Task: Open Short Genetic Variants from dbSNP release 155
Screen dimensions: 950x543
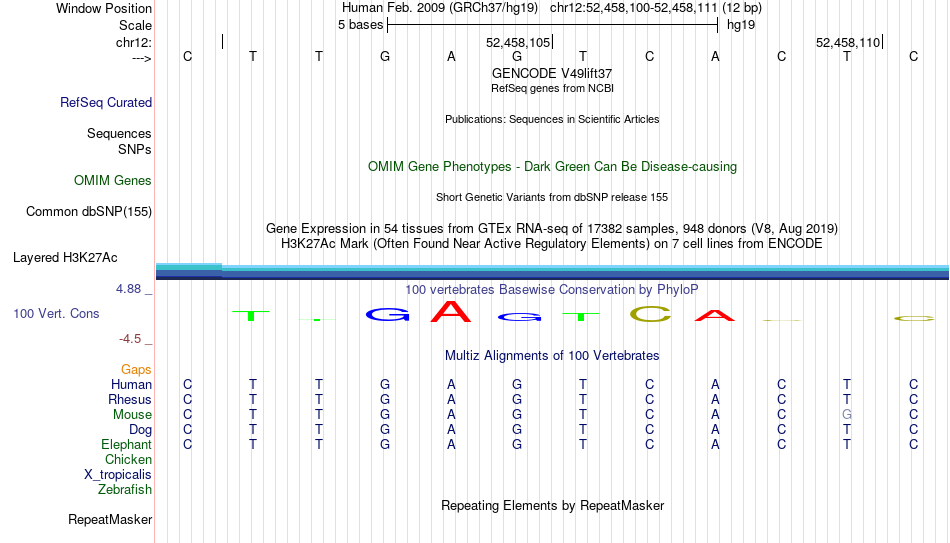Action: 552,198
